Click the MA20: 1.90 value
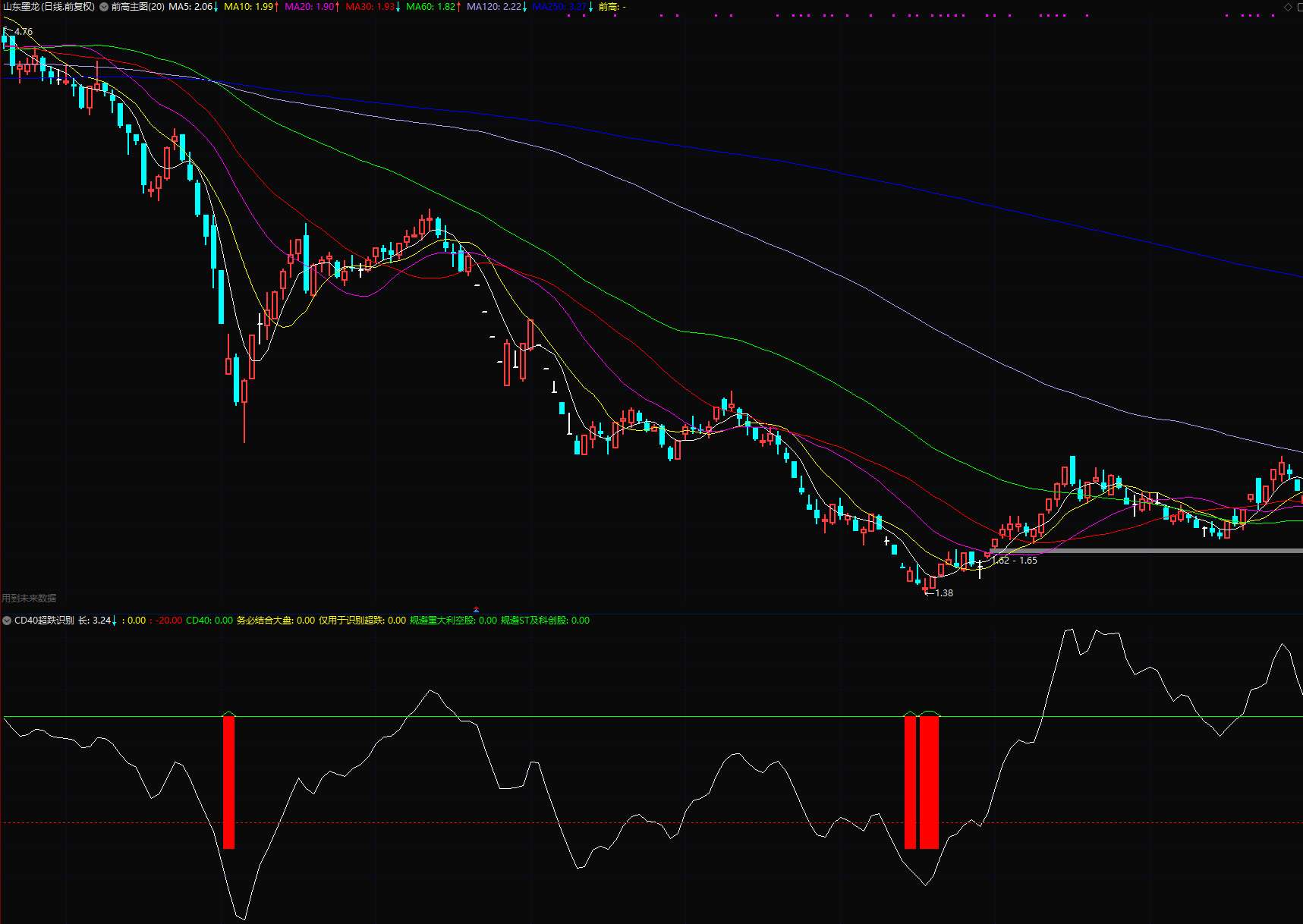This screenshot has width=1303, height=924. pos(309,7)
